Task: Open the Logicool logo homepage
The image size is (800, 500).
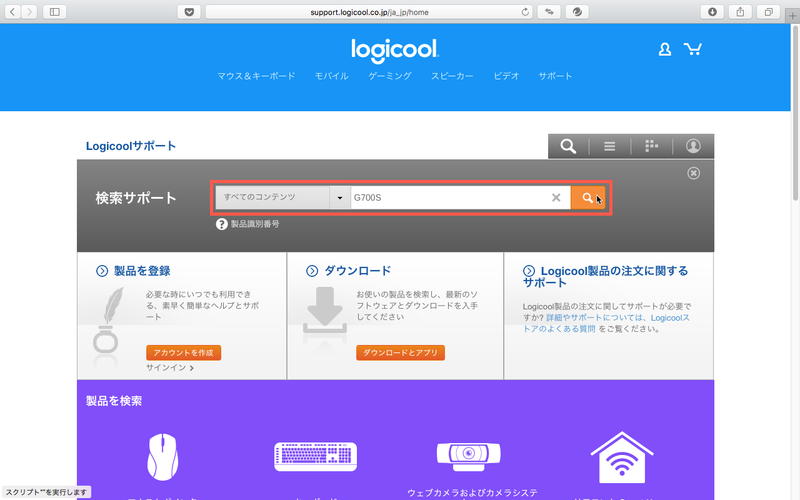Action: [x=395, y=50]
